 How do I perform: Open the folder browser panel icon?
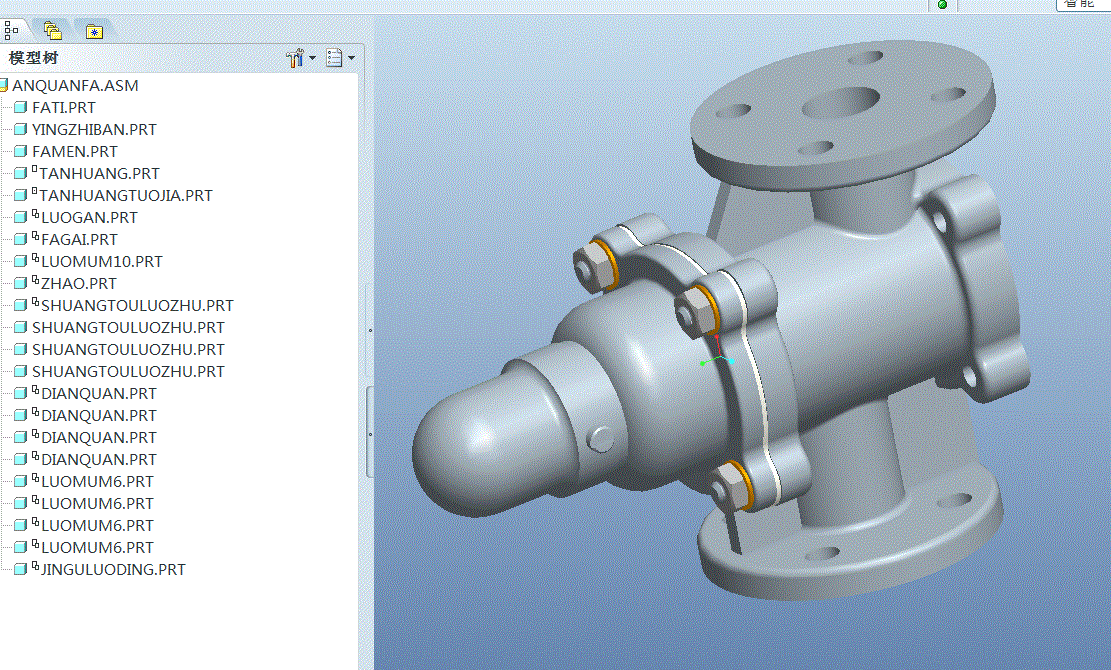[52, 29]
